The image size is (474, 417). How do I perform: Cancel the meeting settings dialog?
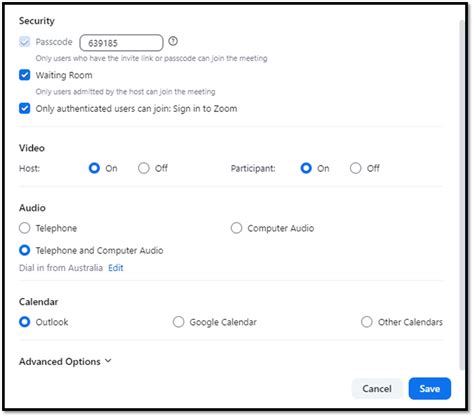coord(377,389)
